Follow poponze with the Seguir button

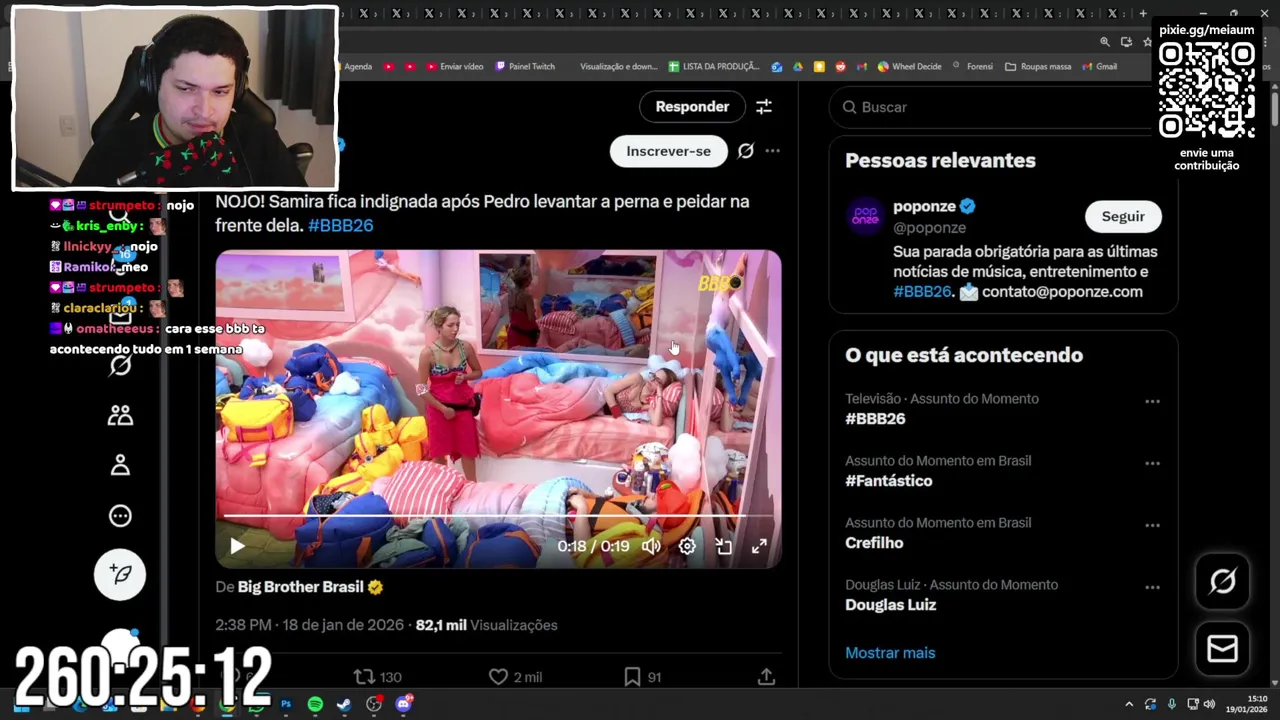click(x=1123, y=216)
